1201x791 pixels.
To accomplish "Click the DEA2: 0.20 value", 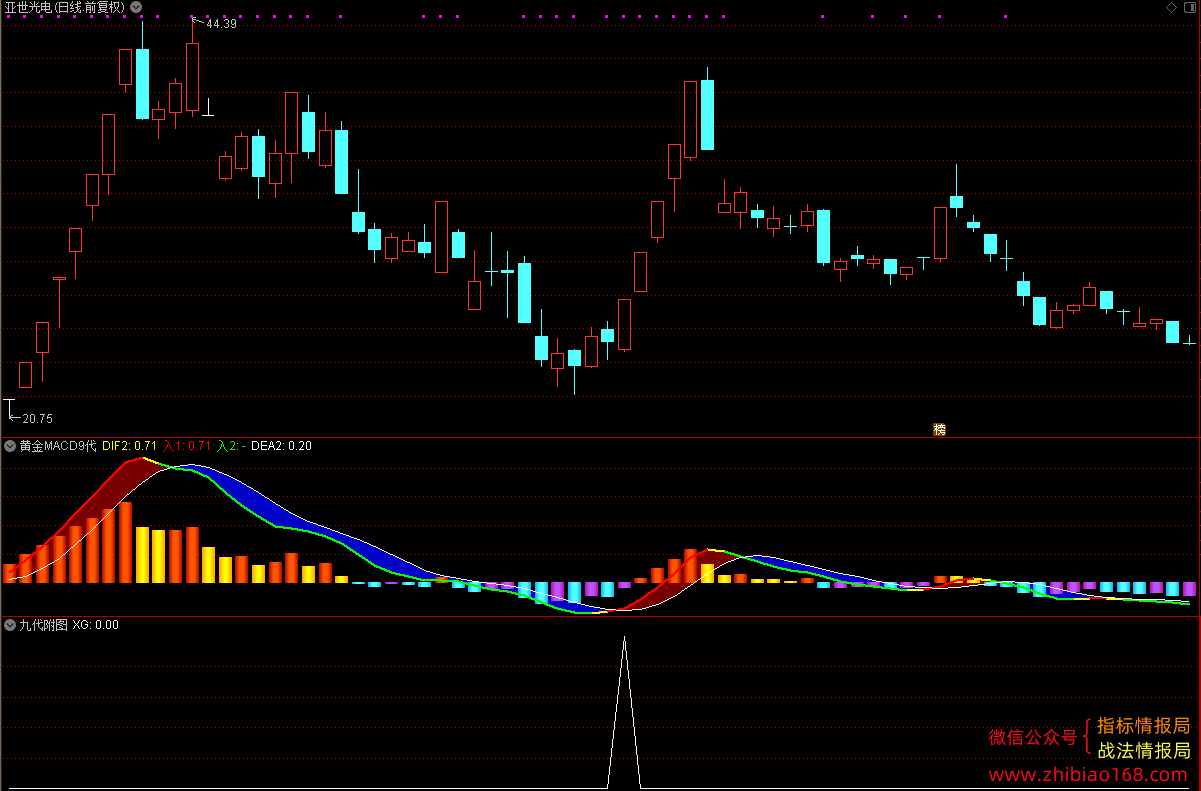I will click(x=281, y=446).
